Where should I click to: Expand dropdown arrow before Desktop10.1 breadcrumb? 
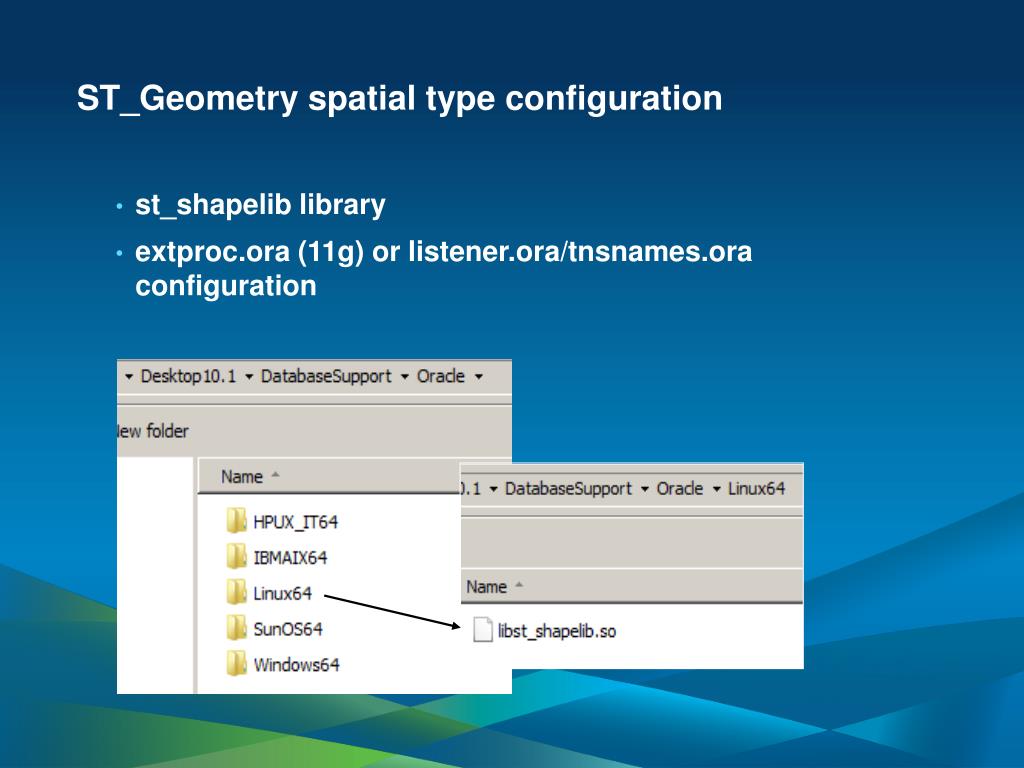click(x=129, y=377)
